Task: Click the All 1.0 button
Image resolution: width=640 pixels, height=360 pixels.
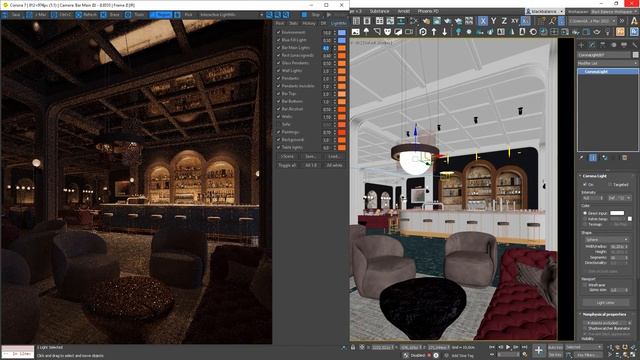Action: click(311, 165)
